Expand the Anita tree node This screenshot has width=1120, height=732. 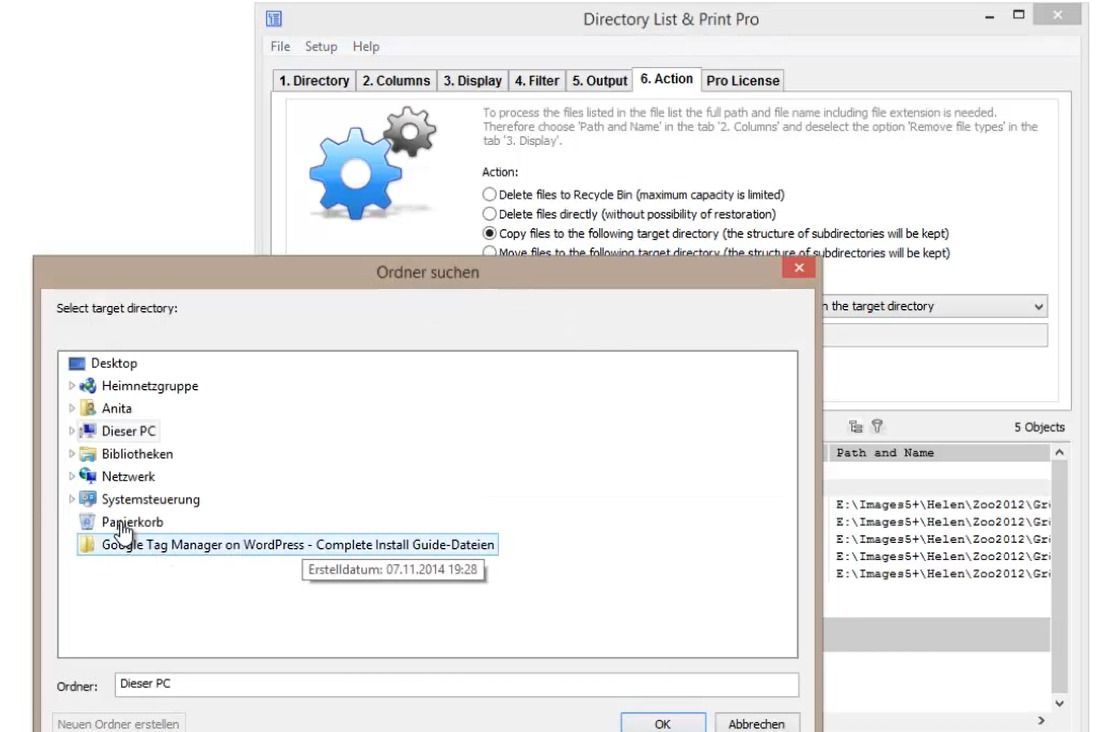71,408
